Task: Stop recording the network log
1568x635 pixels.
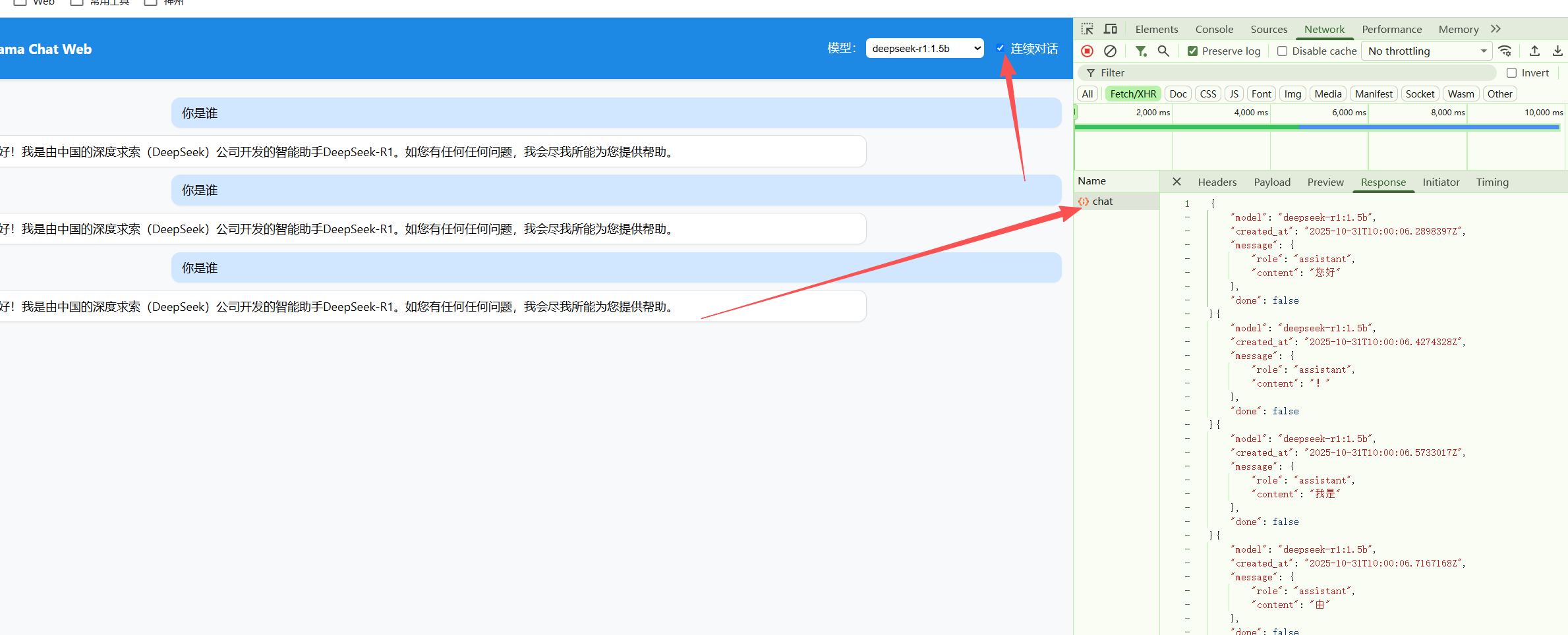Action: coord(1088,51)
